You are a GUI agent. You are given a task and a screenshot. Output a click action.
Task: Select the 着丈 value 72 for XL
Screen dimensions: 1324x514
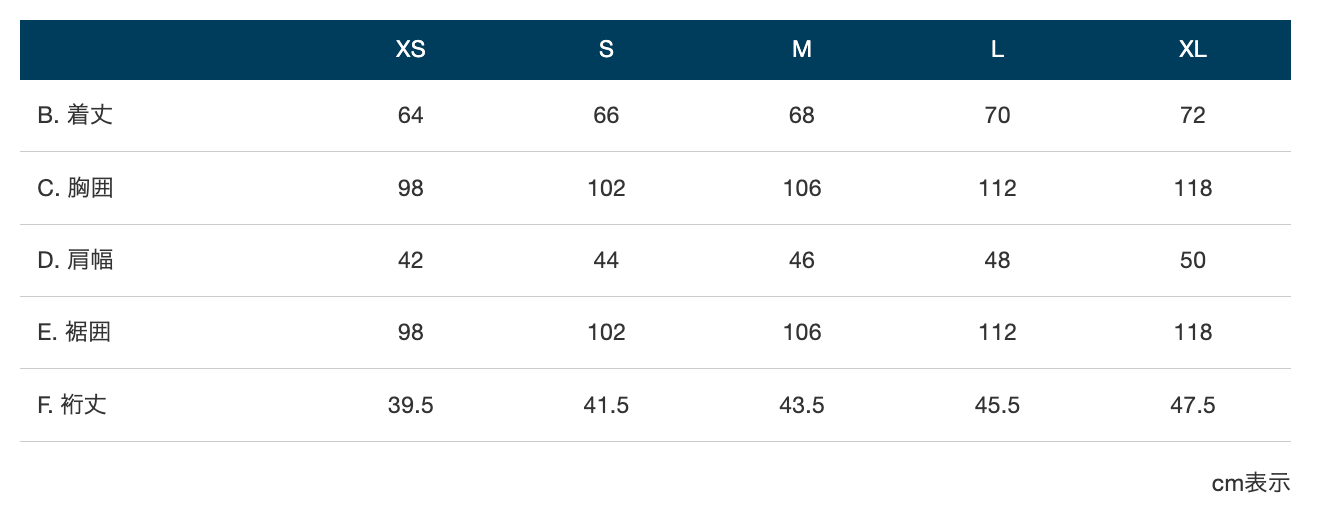[1193, 115]
